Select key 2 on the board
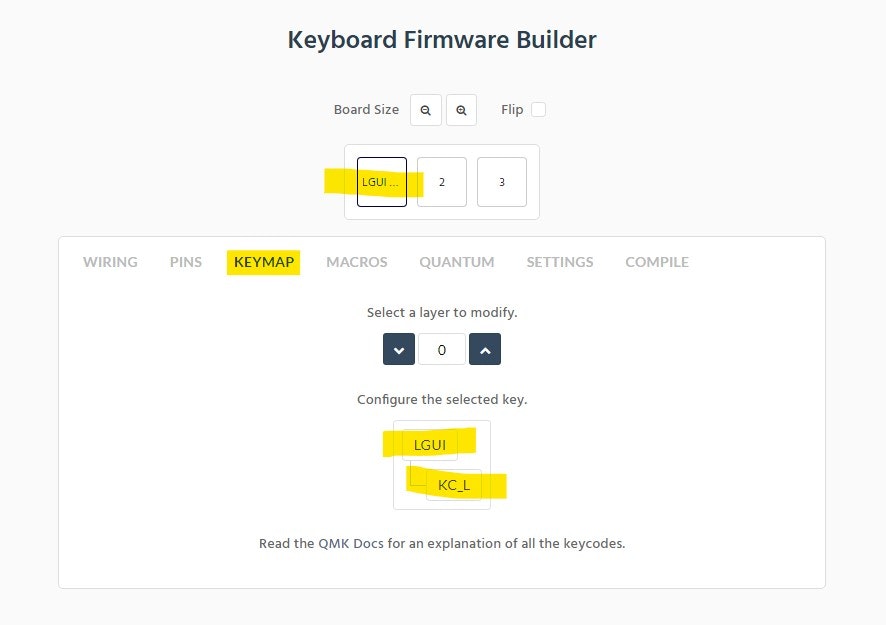The height and width of the screenshot is (625, 886). coord(442,182)
